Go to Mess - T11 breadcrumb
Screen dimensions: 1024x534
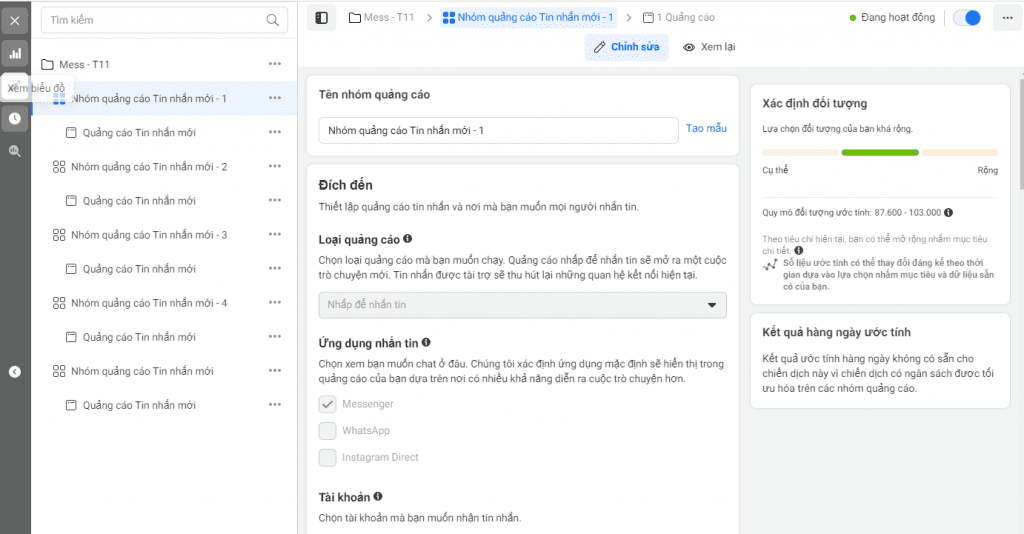tap(381, 18)
